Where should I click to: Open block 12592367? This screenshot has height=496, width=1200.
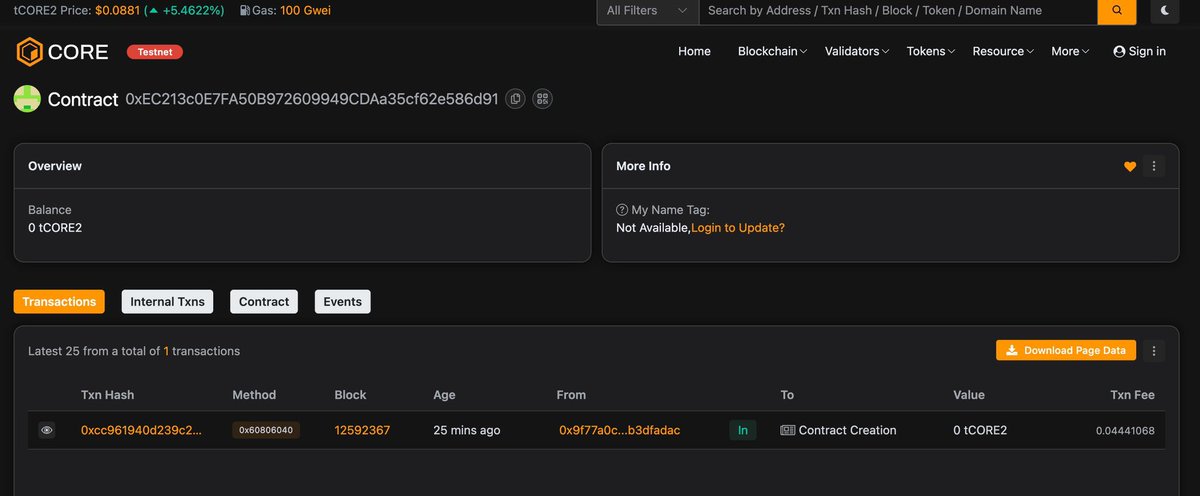point(362,430)
